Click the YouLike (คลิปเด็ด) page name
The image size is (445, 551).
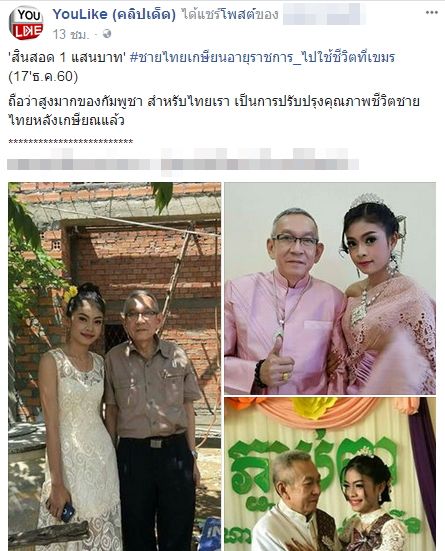coord(114,14)
